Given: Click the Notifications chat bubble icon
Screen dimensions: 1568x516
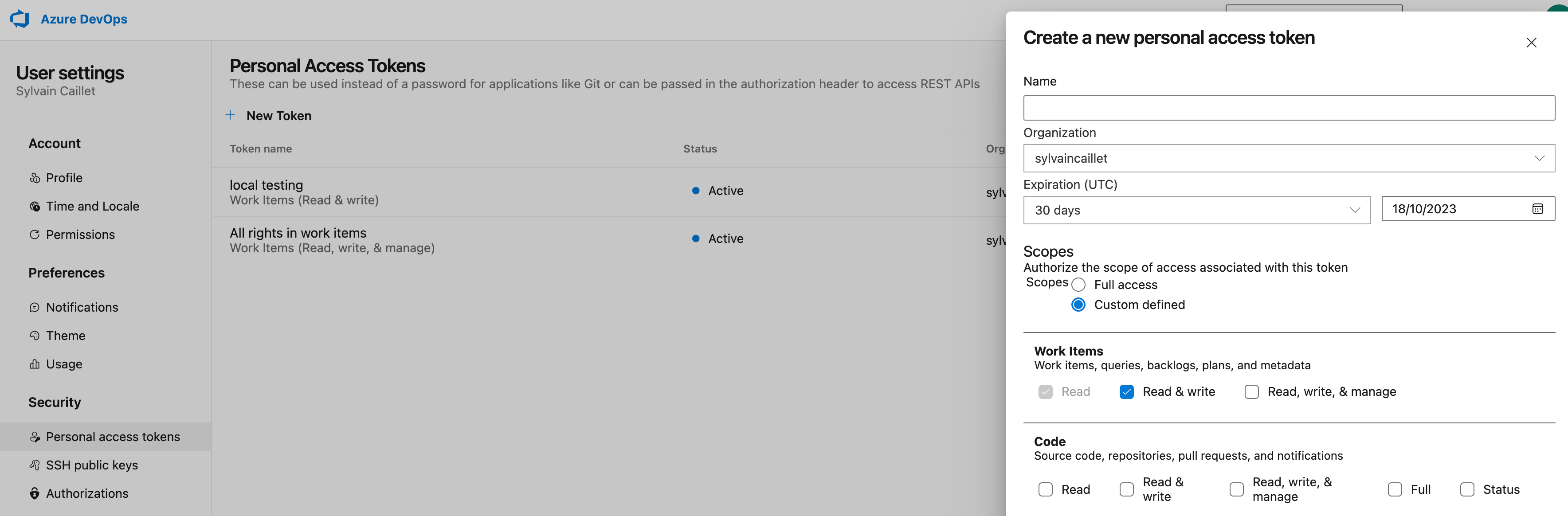Looking at the screenshot, I should point(35,308).
